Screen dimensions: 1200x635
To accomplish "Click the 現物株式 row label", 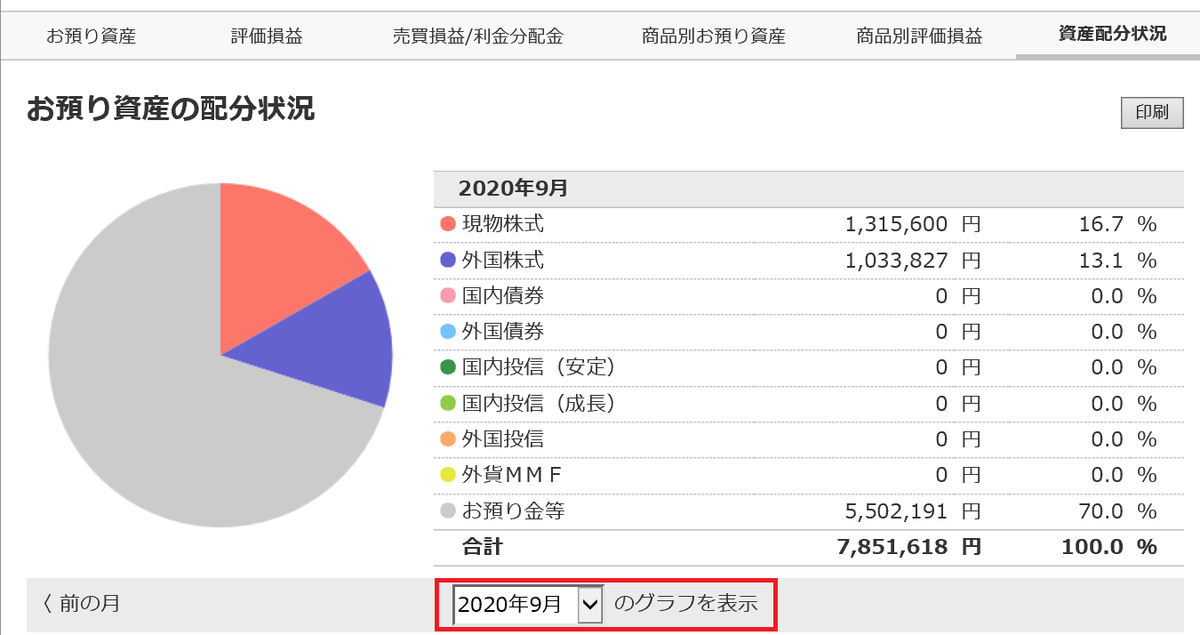I will coord(503,224).
